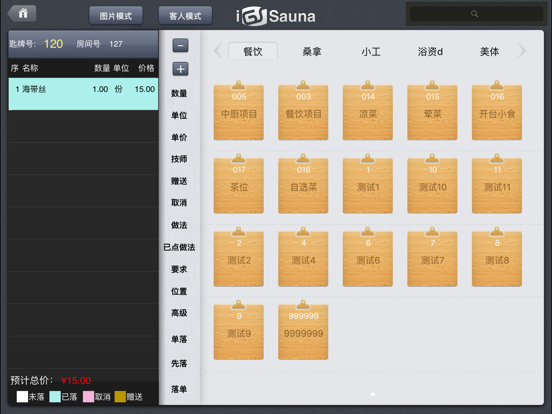Image resolution: width=552 pixels, height=414 pixels.
Task: Open card 测试6
Action: click(368, 257)
